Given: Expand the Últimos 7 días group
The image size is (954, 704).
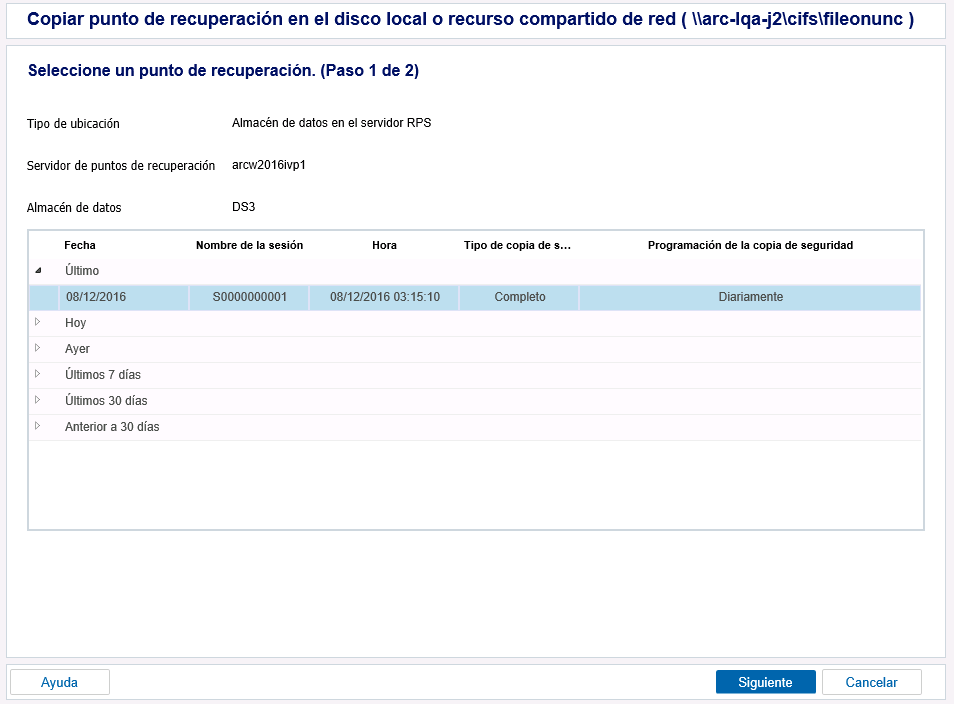Looking at the screenshot, I should tap(38, 374).
